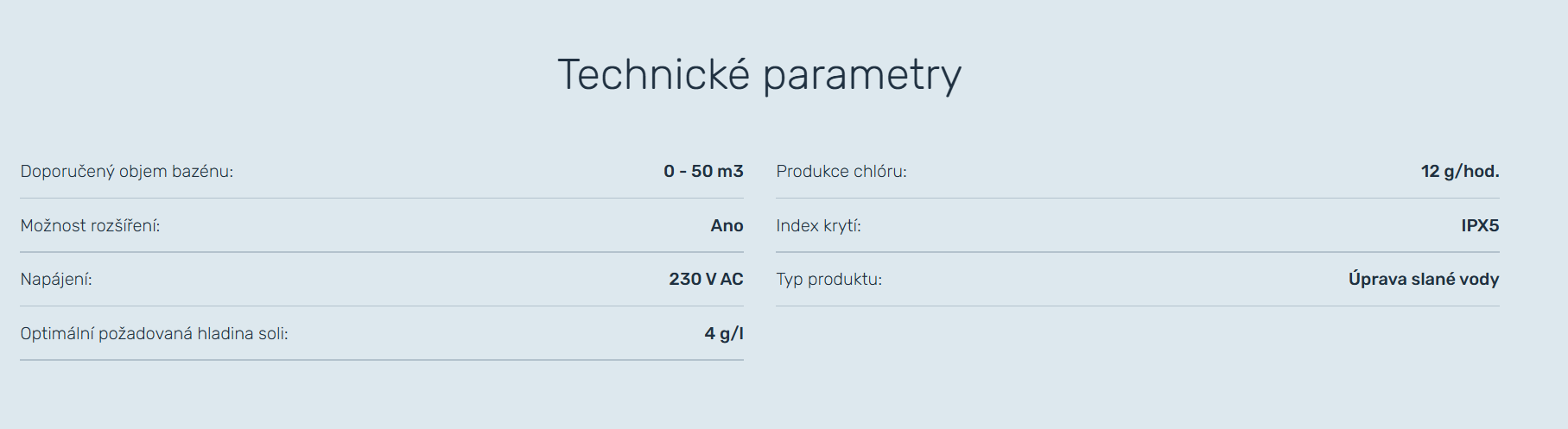Click the "Možnost rozšíření:" label
The height and width of the screenshot is (429, 1568).
[x=90, y=226]
